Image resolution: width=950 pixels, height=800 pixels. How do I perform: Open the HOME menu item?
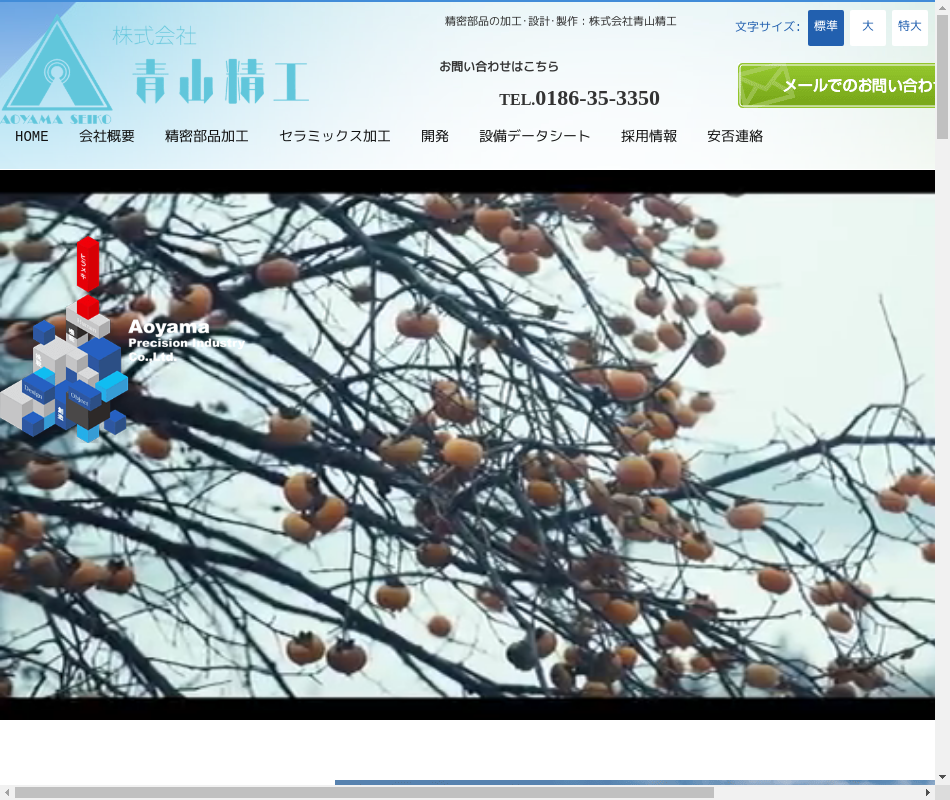click(x=32, y=136)
